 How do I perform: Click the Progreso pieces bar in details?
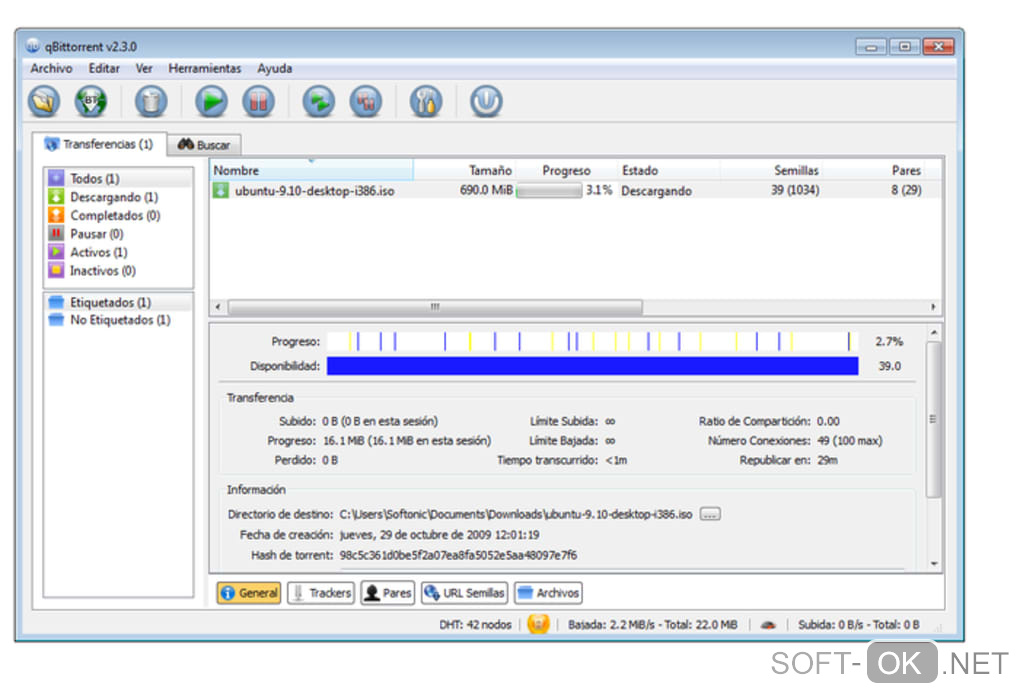(593, 341)
